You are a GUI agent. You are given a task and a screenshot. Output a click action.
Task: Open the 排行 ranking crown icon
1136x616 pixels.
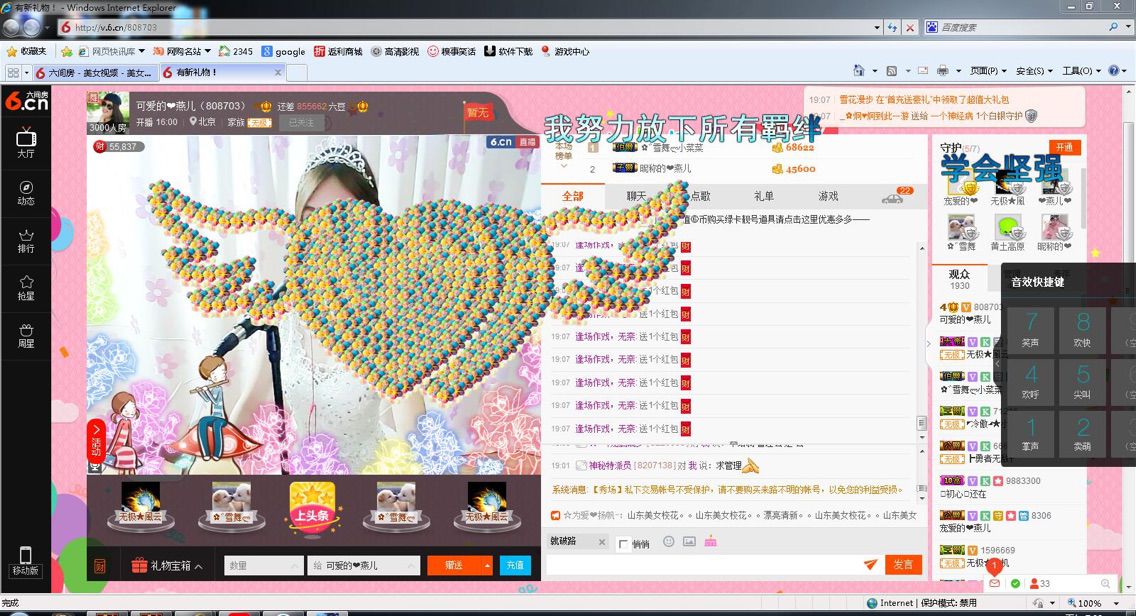click(x=26, y=240)
